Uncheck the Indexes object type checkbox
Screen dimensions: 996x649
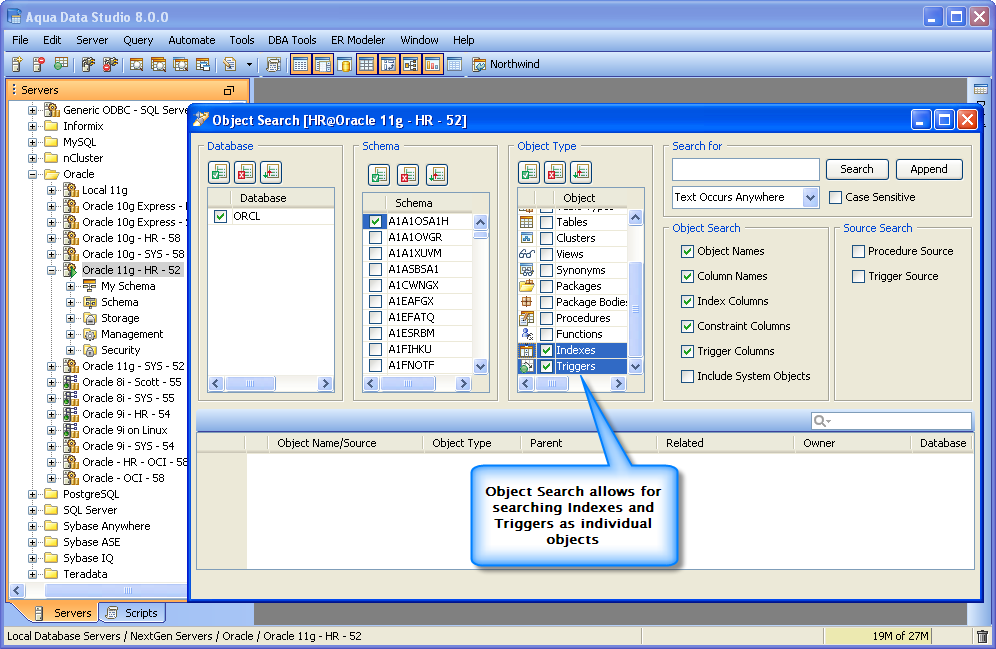point(546,351)
